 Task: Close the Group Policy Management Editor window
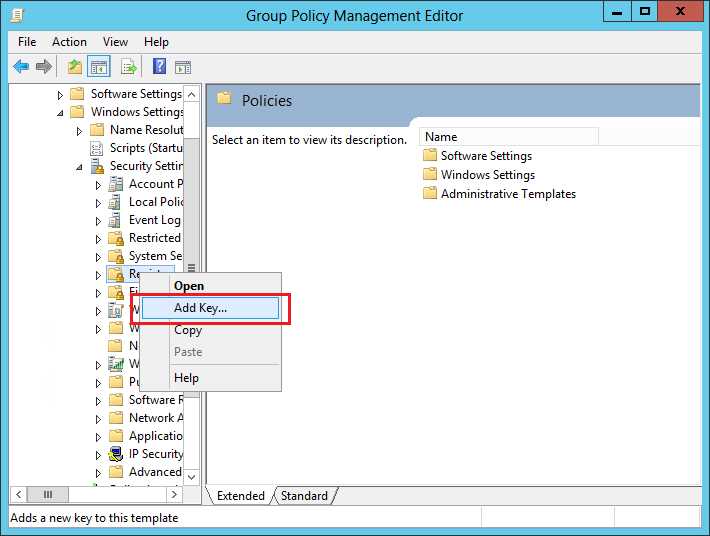680,12
